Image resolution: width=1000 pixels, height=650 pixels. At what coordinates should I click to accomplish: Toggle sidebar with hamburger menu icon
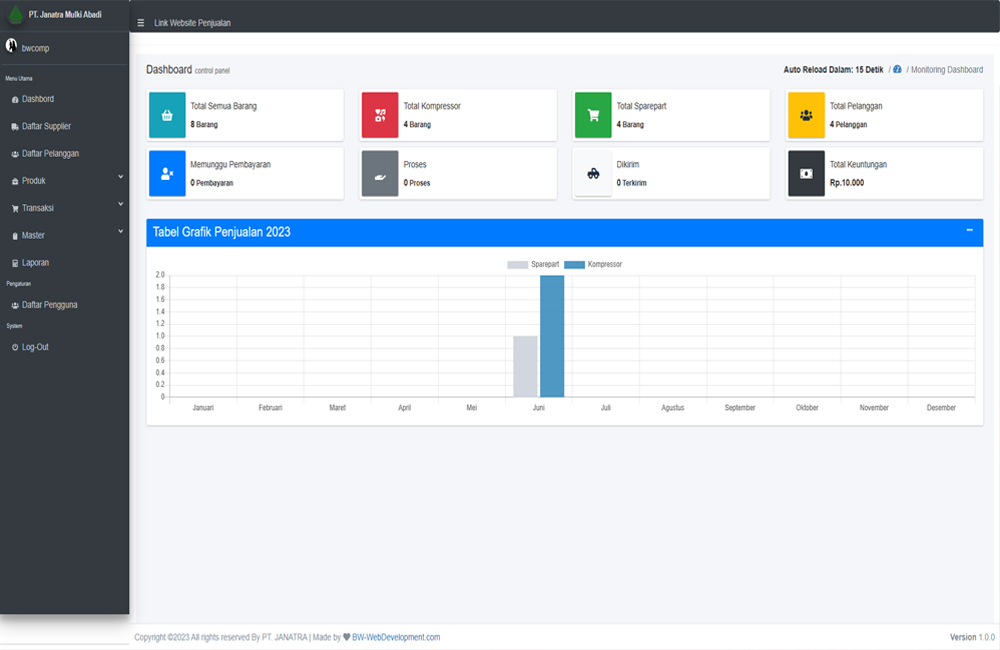point(140,23)
